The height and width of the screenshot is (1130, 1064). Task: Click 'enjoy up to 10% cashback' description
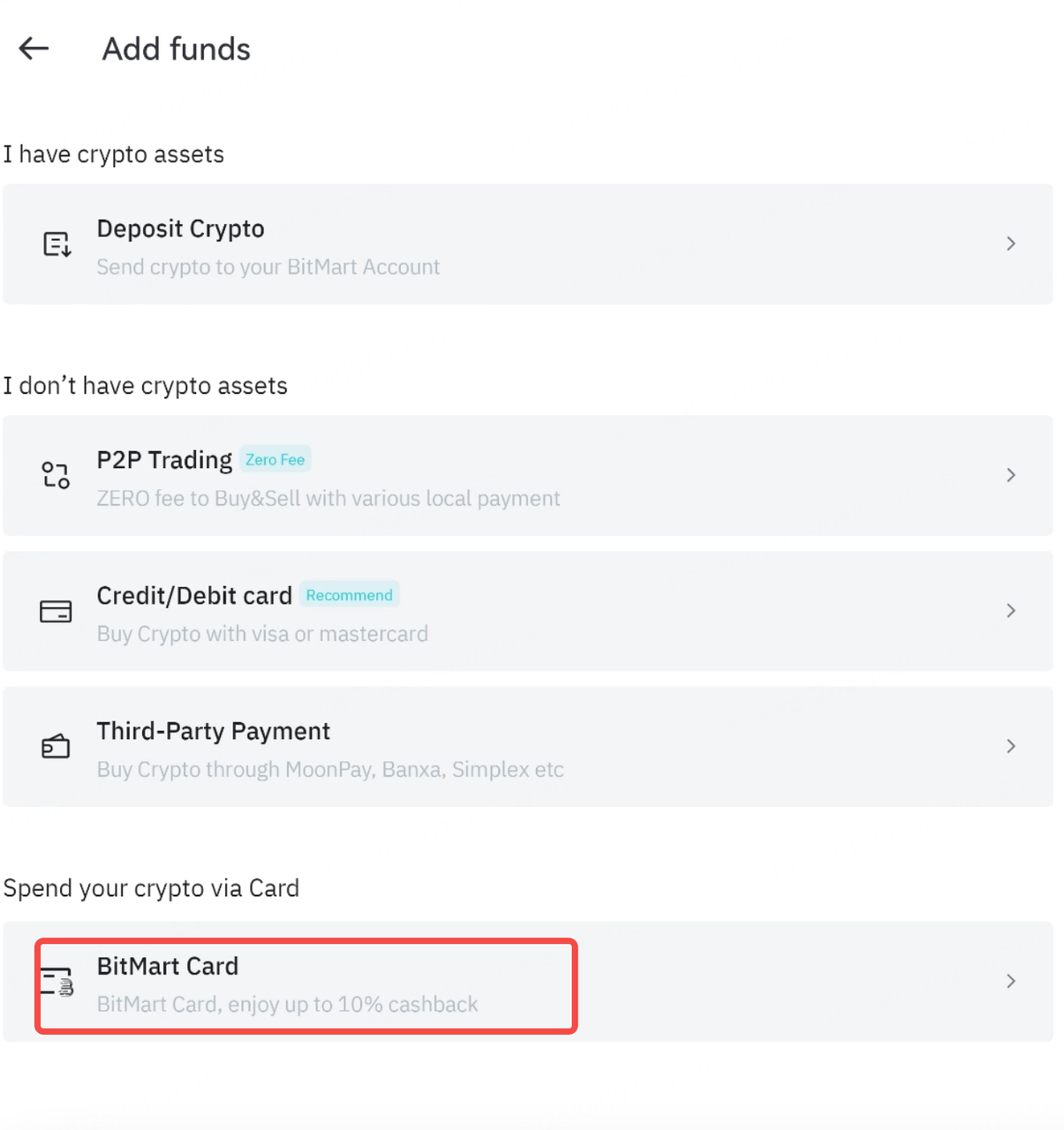click(x=352, y=1005)
